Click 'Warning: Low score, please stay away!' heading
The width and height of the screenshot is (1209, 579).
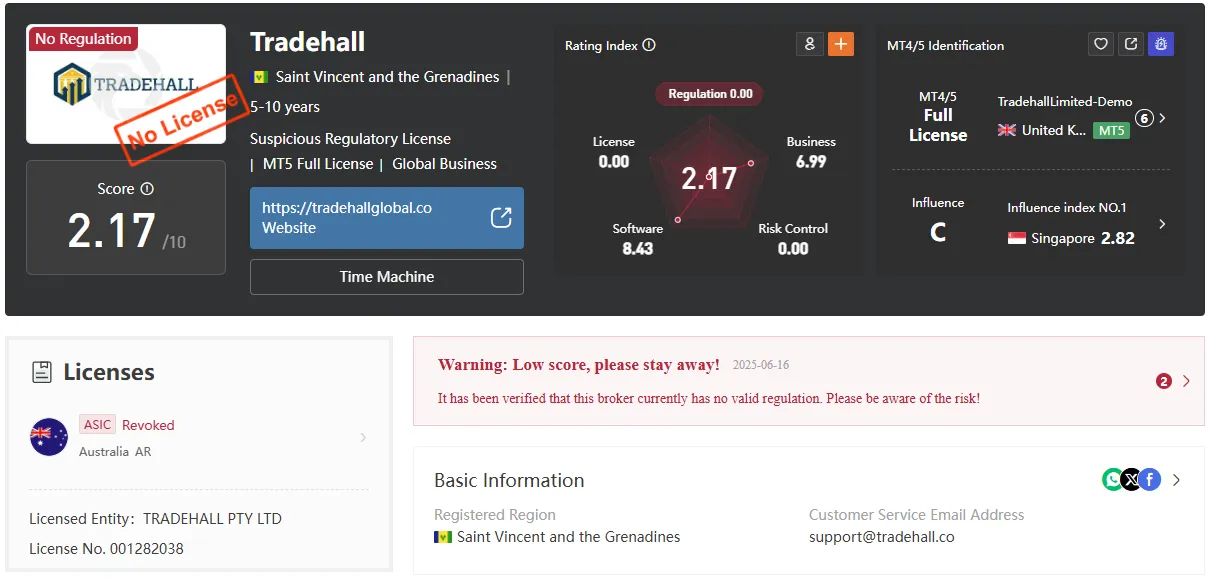click(579, 365)
